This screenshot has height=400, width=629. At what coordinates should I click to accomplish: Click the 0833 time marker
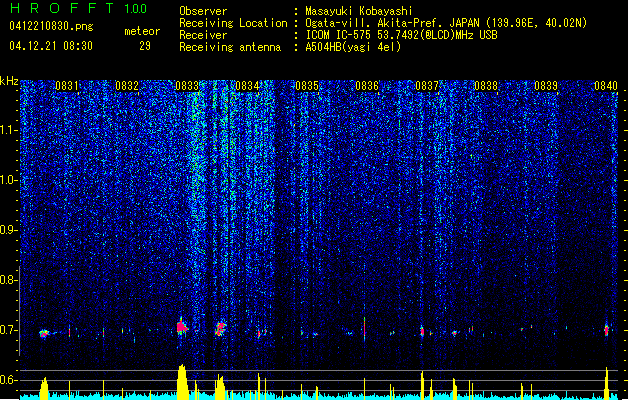pos(187,85)
